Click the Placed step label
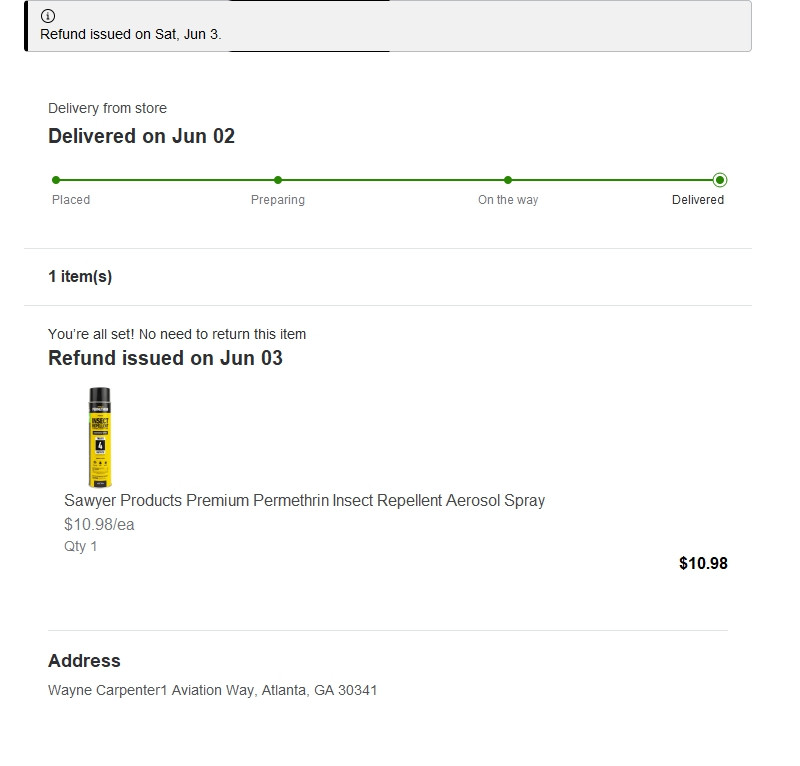This screenshot has height=766, width=800. [x=71, y=200]
